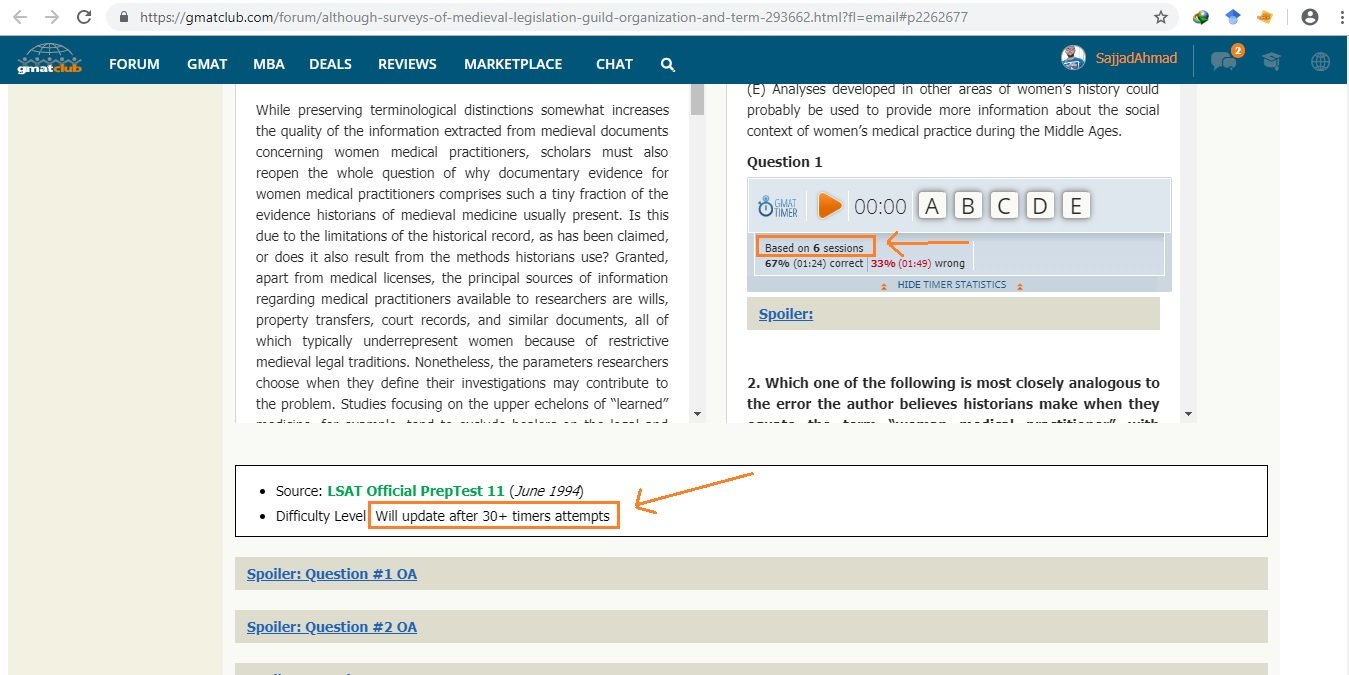
Task: Select answer choice A in timer
Action: (932, 206)
